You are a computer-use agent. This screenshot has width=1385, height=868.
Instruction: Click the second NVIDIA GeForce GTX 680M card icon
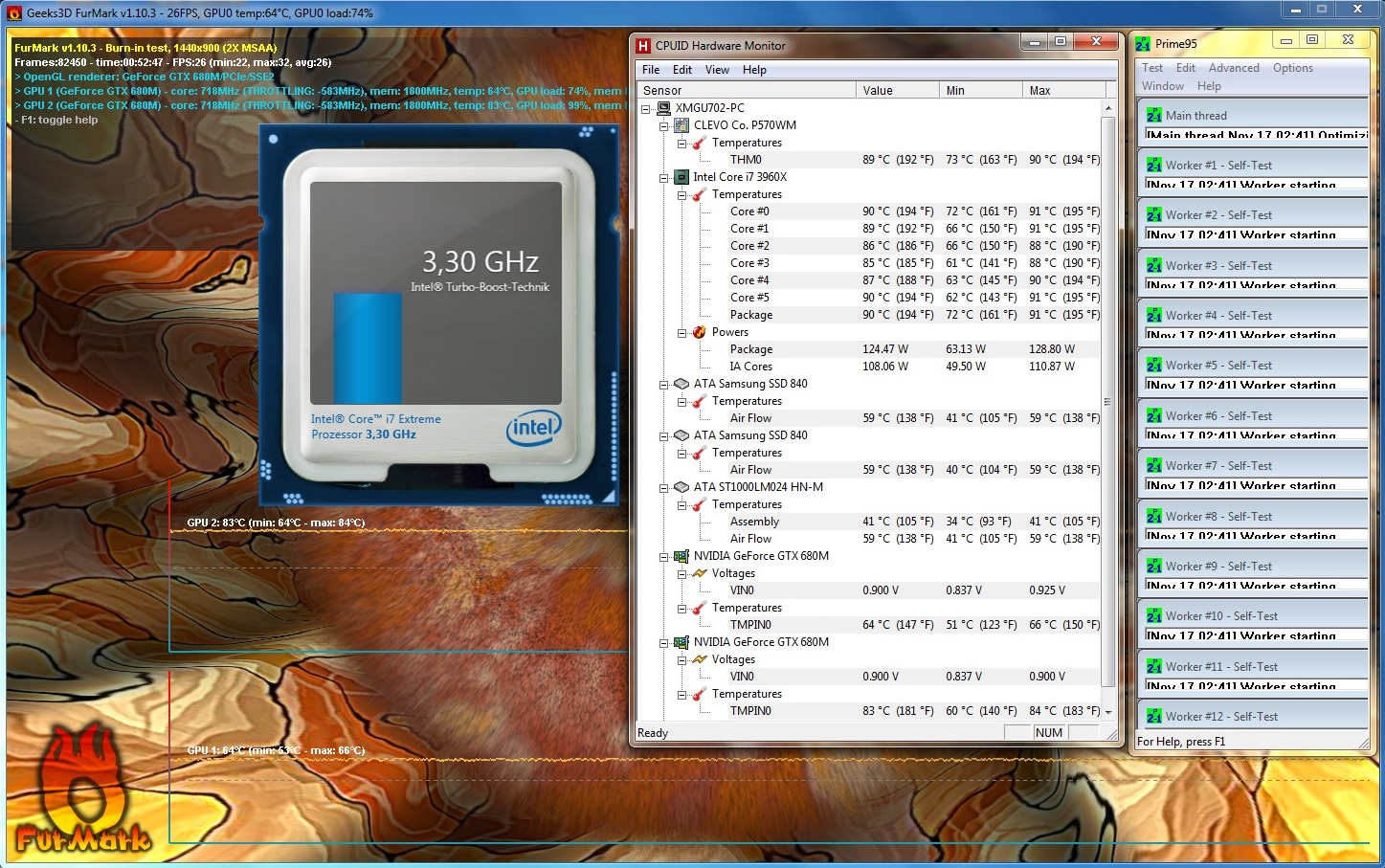pos(681,642)
